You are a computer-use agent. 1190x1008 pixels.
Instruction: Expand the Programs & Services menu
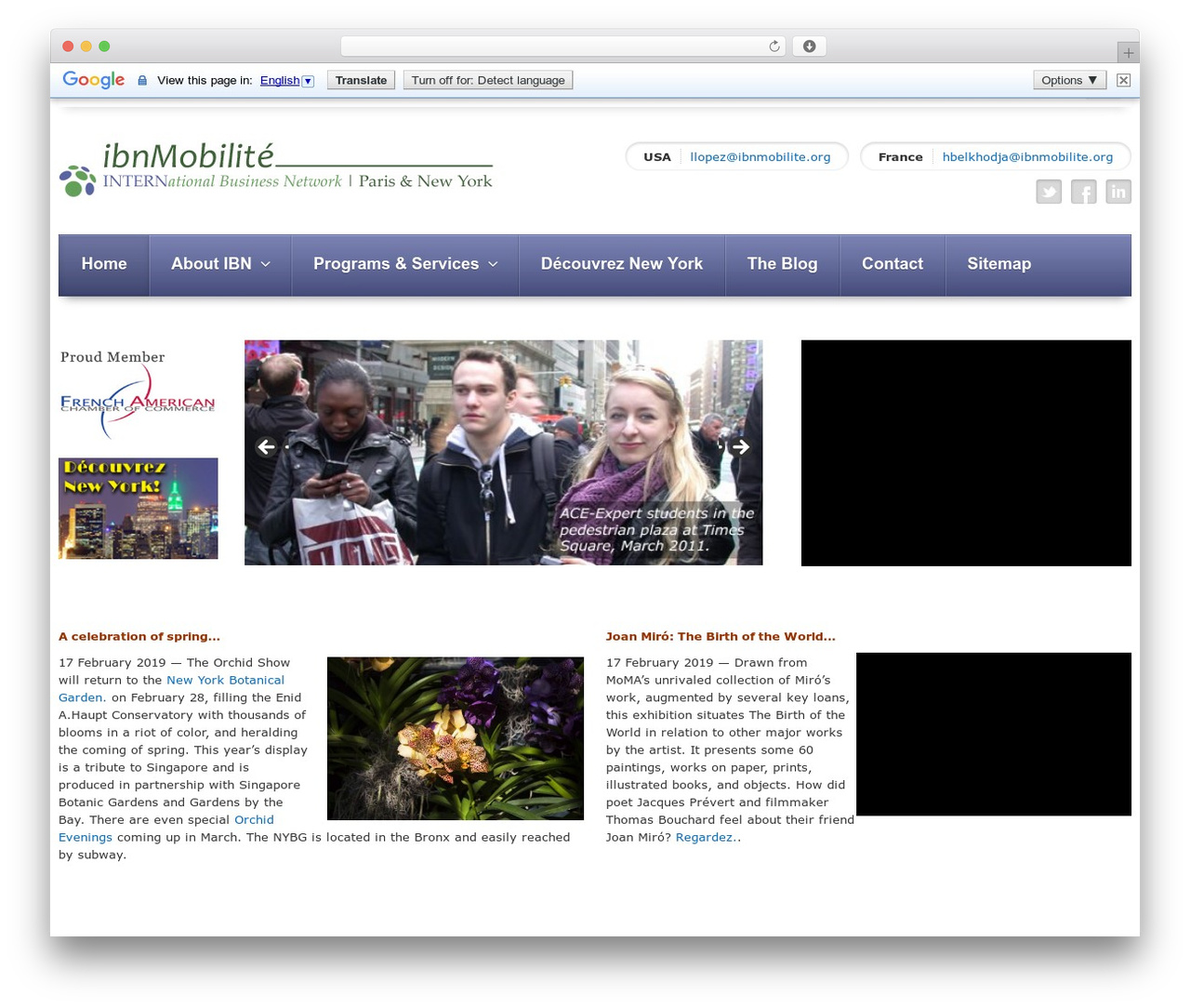(405, 264)
